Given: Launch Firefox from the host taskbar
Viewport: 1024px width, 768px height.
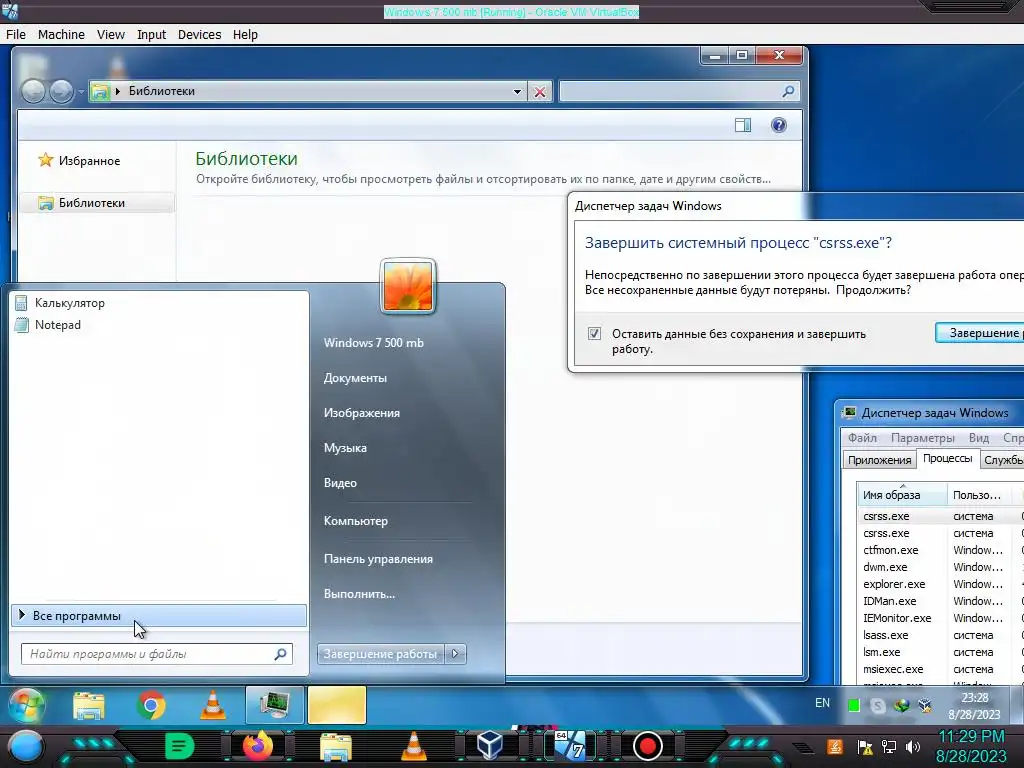Looking at the screenshot, I should pyautogui.click(x=258, y=746).
